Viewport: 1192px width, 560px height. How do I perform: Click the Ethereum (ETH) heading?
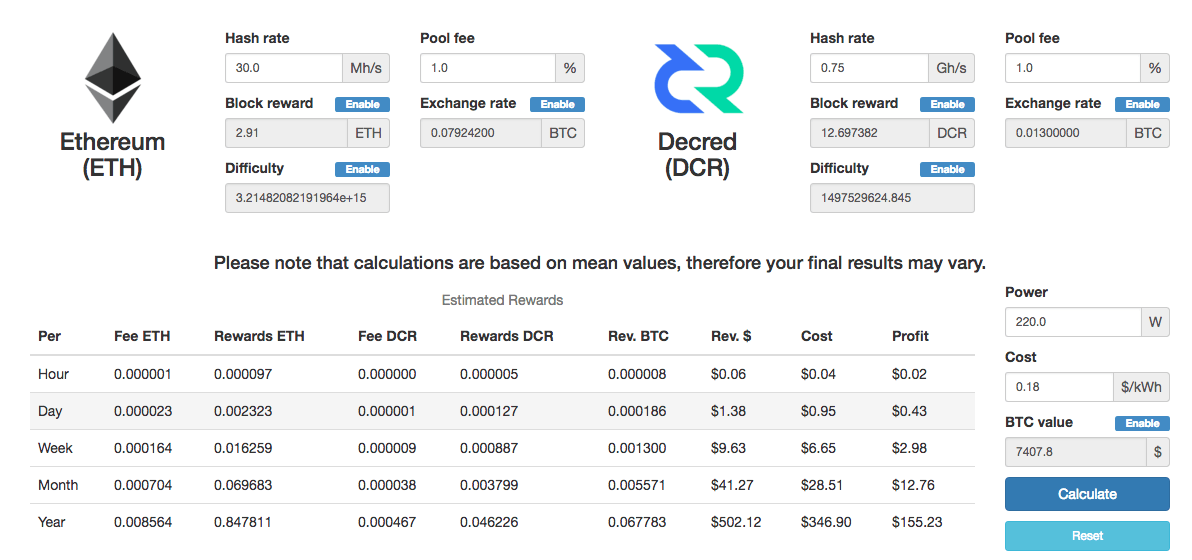pos(113,154)
